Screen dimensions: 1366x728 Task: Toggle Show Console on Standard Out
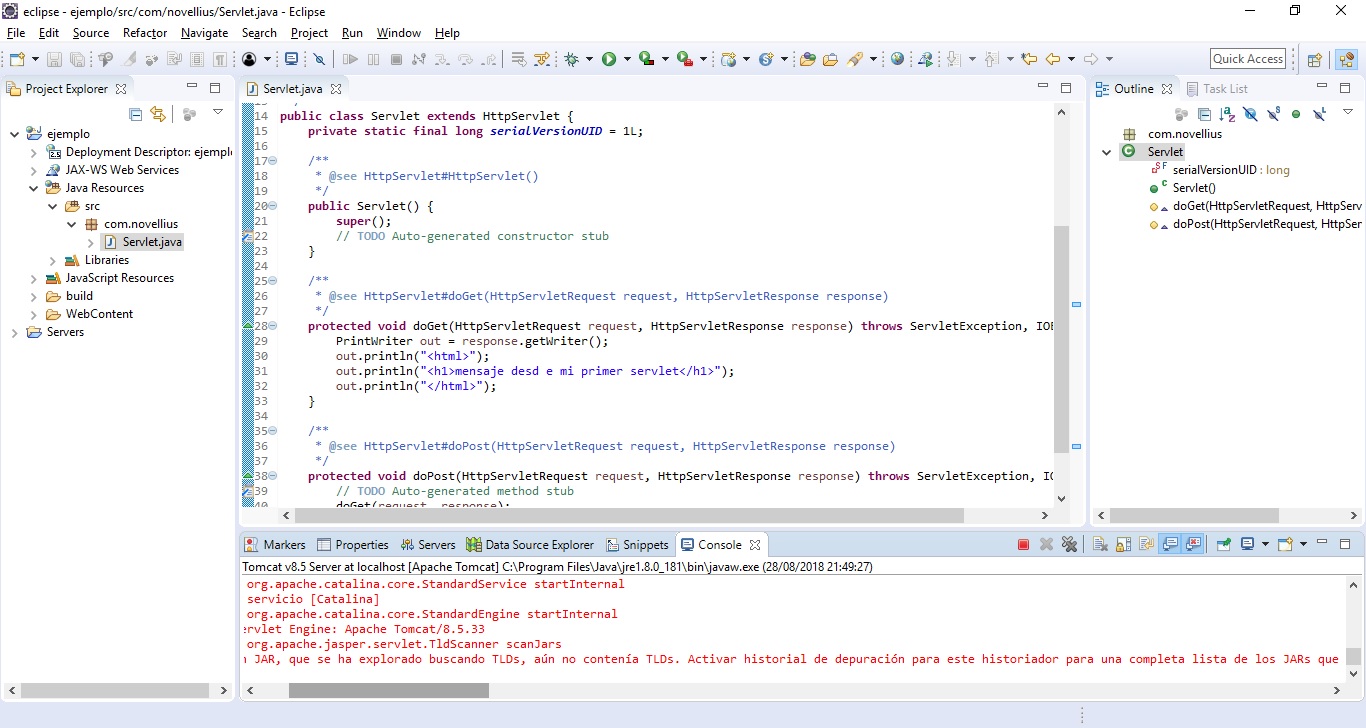coord(1171,545)
